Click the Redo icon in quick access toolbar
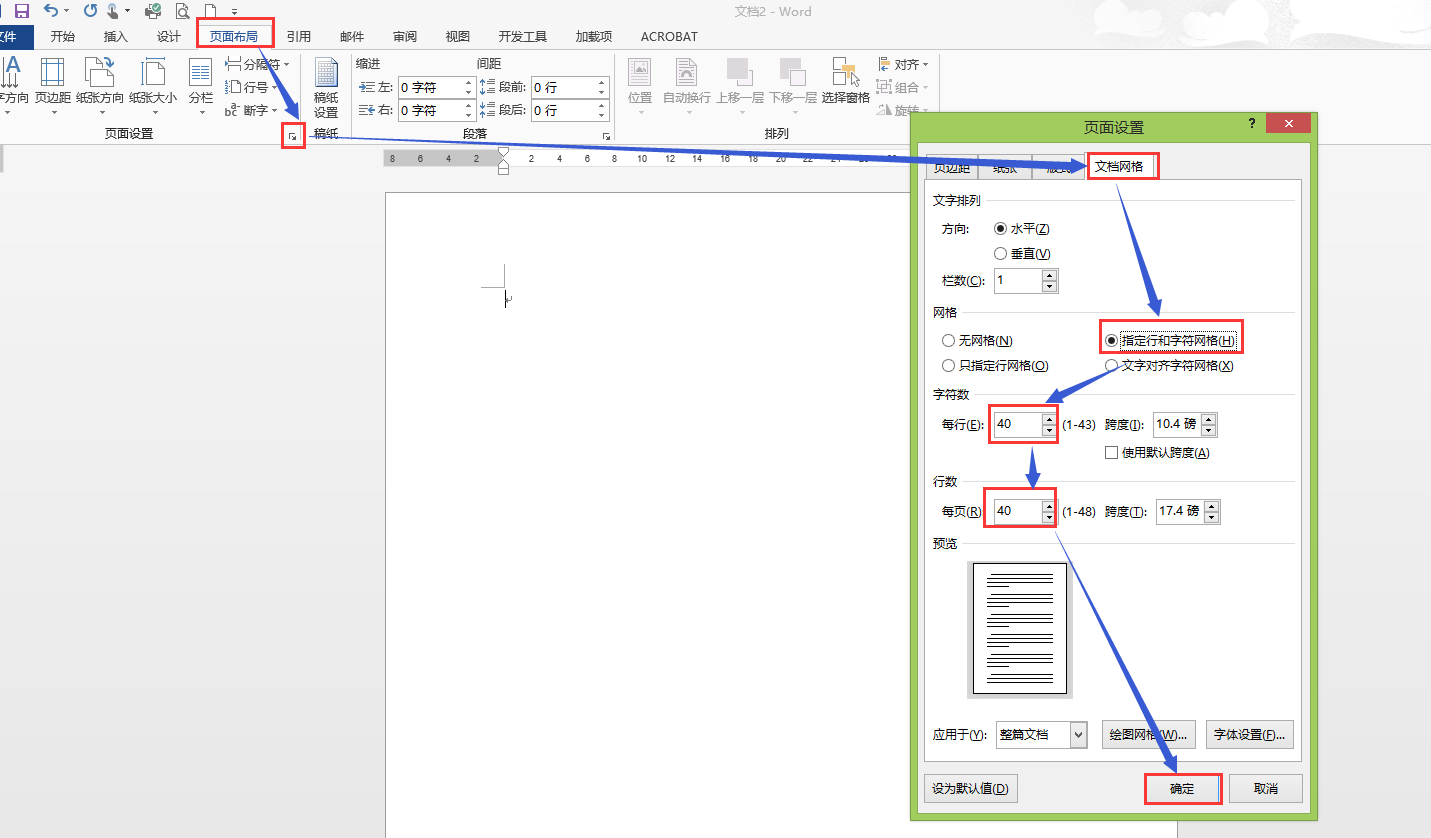 [x=90, y=11]
